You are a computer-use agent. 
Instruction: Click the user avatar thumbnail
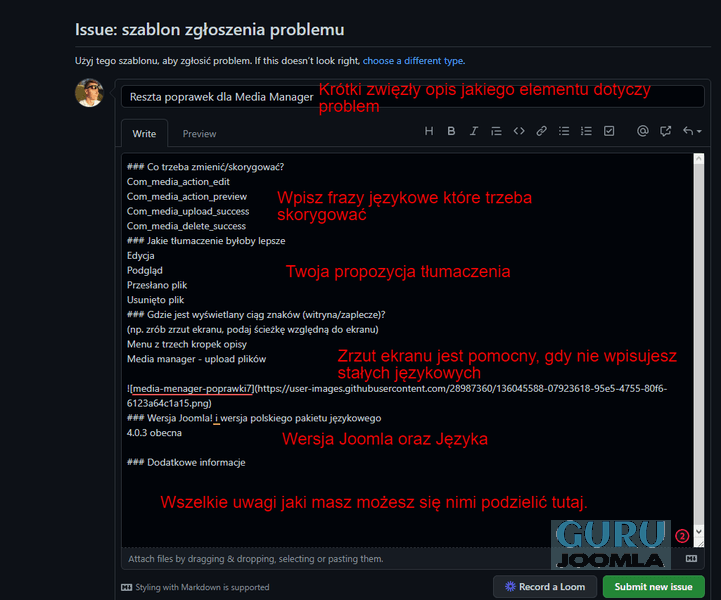tap(89, 93)
